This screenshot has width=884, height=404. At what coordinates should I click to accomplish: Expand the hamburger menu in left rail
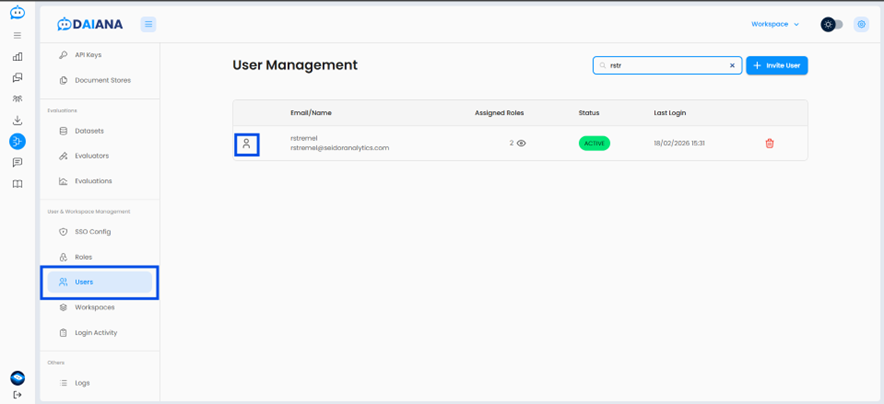click(x=17, y=35)
